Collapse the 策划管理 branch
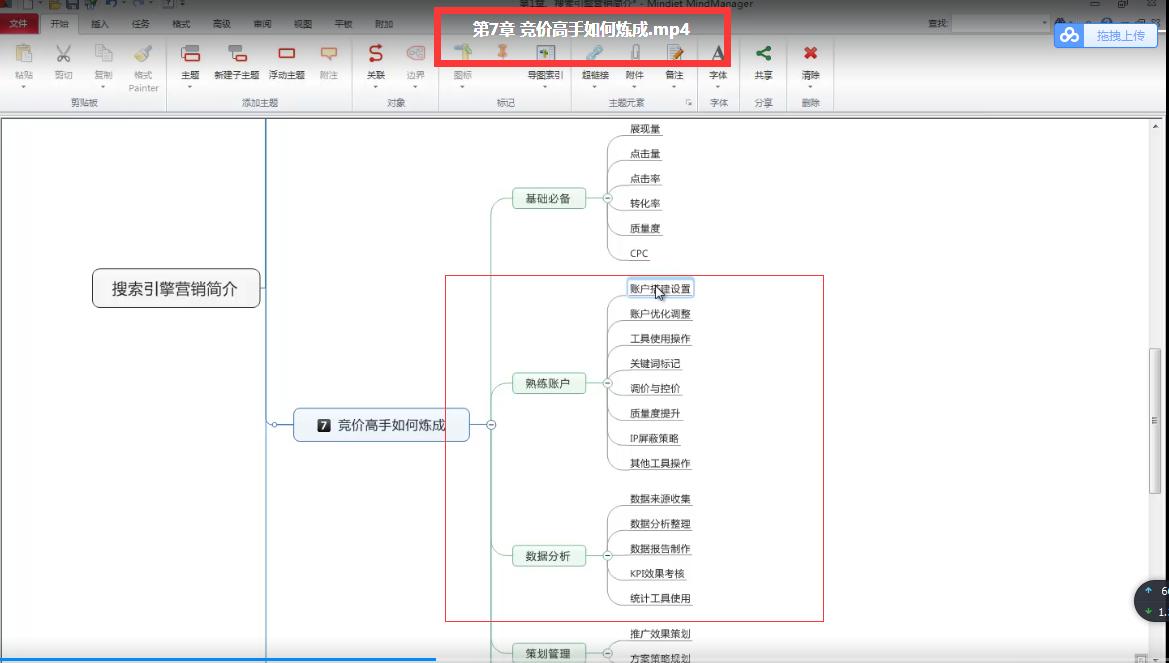The width and height of the screenshot is (1169, 663). coord(608,654)
